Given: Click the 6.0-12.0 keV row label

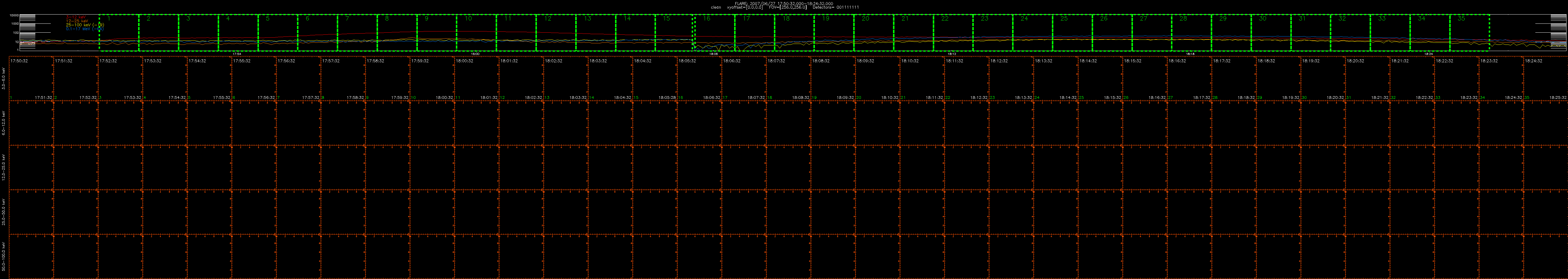Looking at the screenshot, I should 4,123.
